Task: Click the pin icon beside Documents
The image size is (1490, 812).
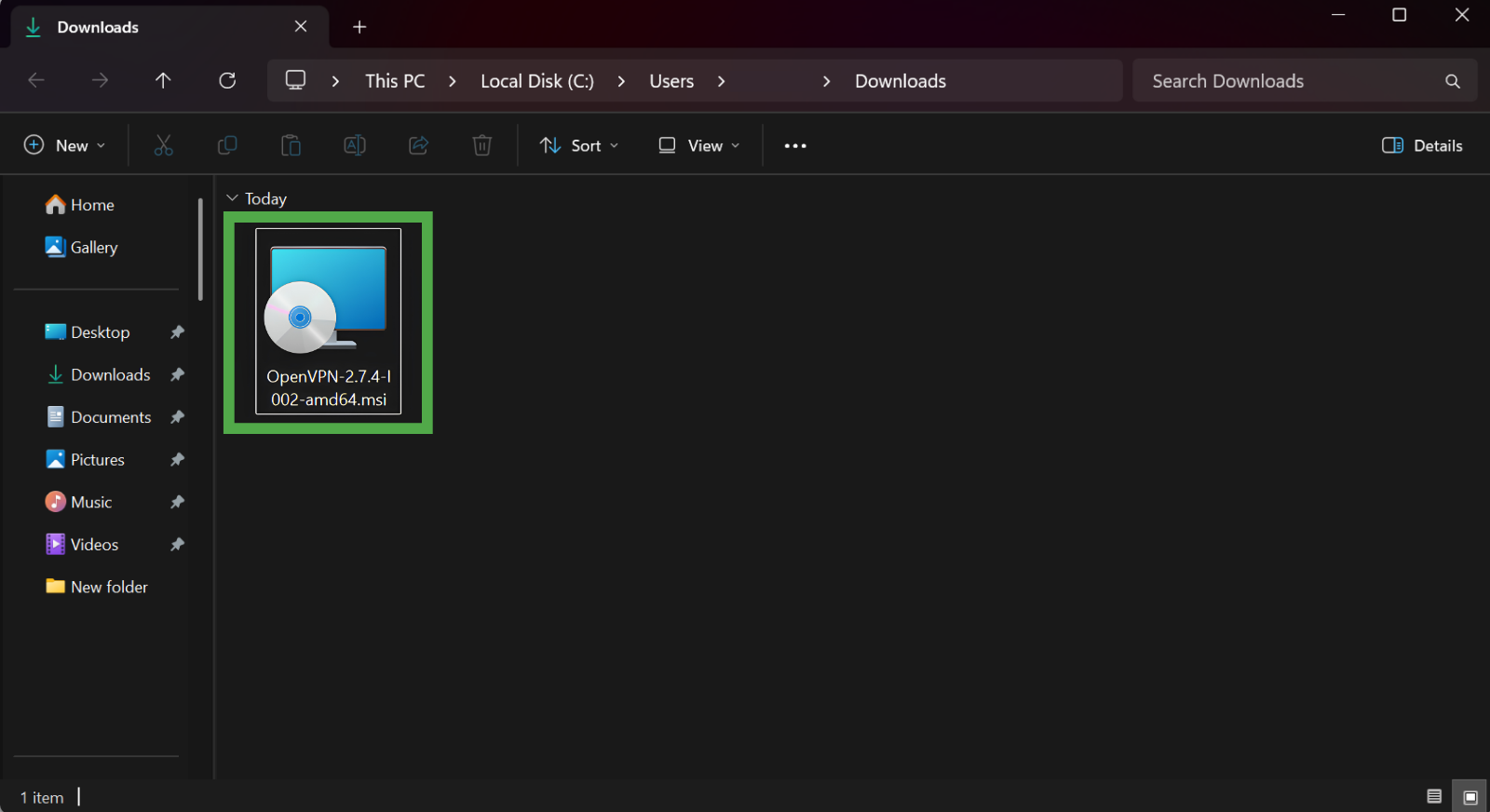Action: pyautogui.click(x=177, y=417)
